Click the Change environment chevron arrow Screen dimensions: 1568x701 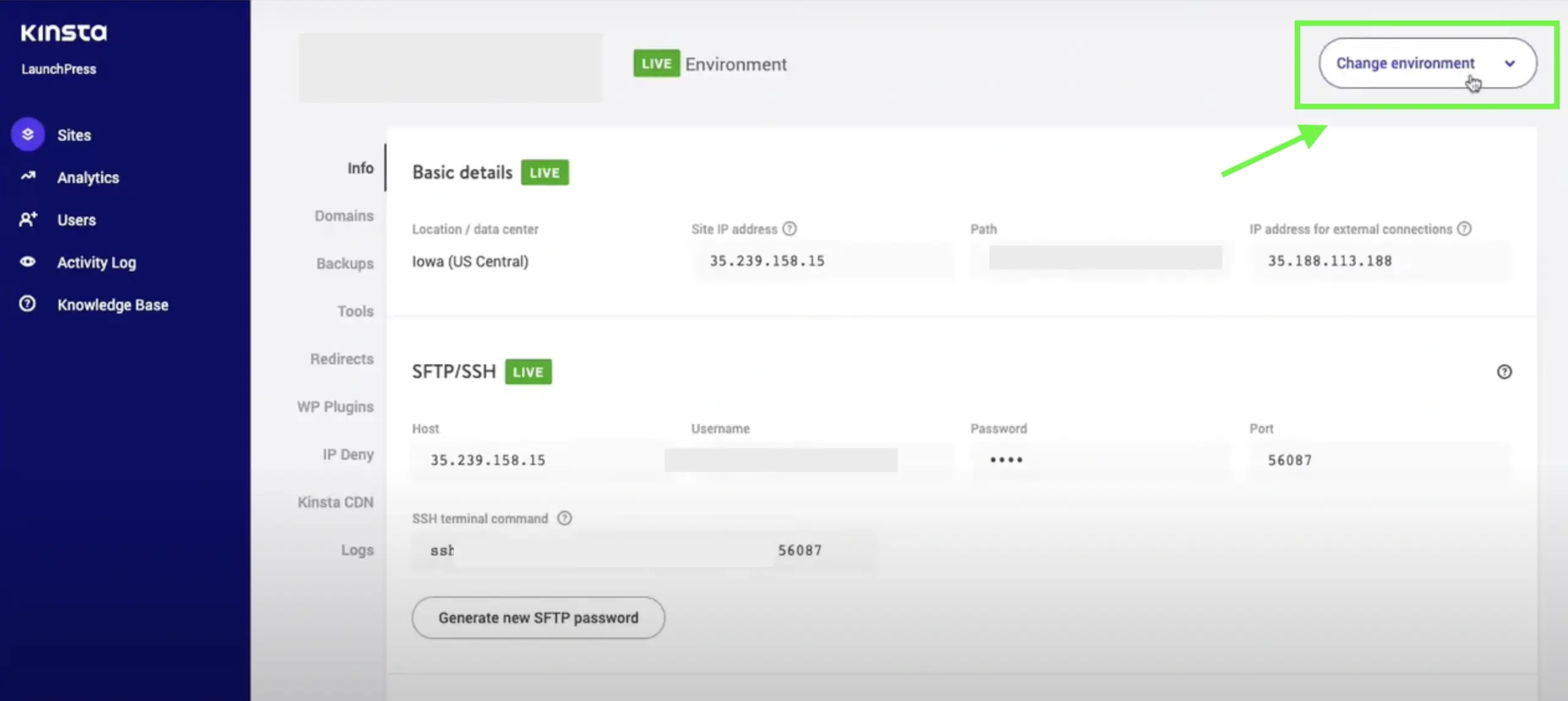click(x=1510, y=63)
